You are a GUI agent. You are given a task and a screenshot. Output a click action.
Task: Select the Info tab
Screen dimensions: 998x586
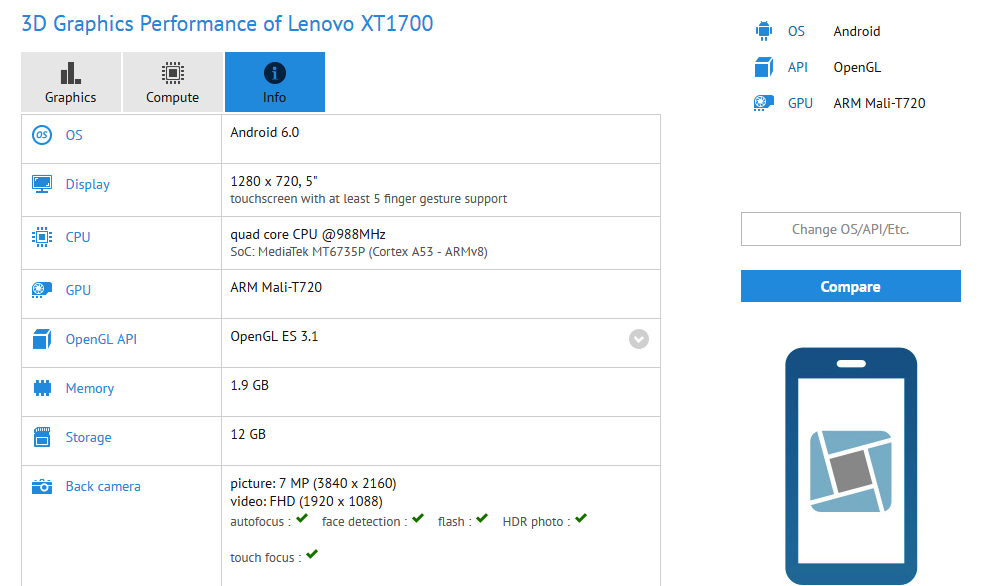click(x=275, y=82)
